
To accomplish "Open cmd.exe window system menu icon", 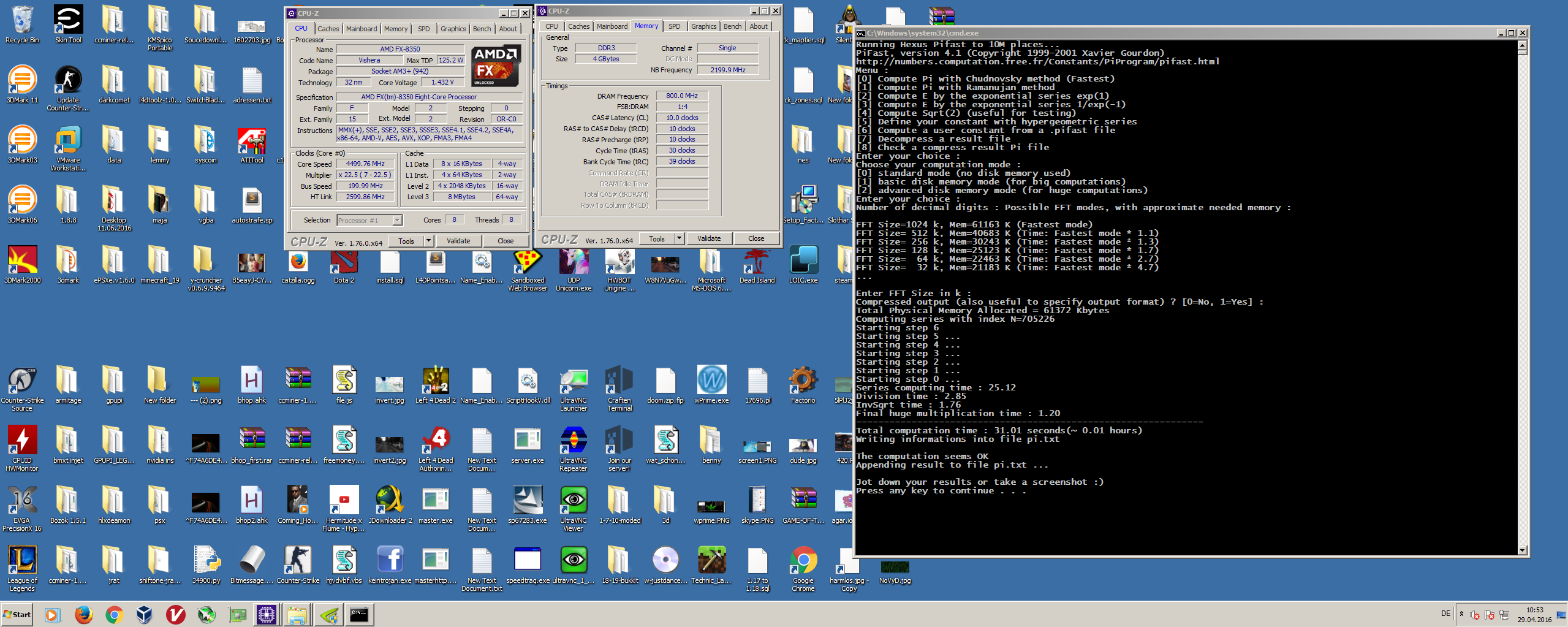I will (860, 33).
